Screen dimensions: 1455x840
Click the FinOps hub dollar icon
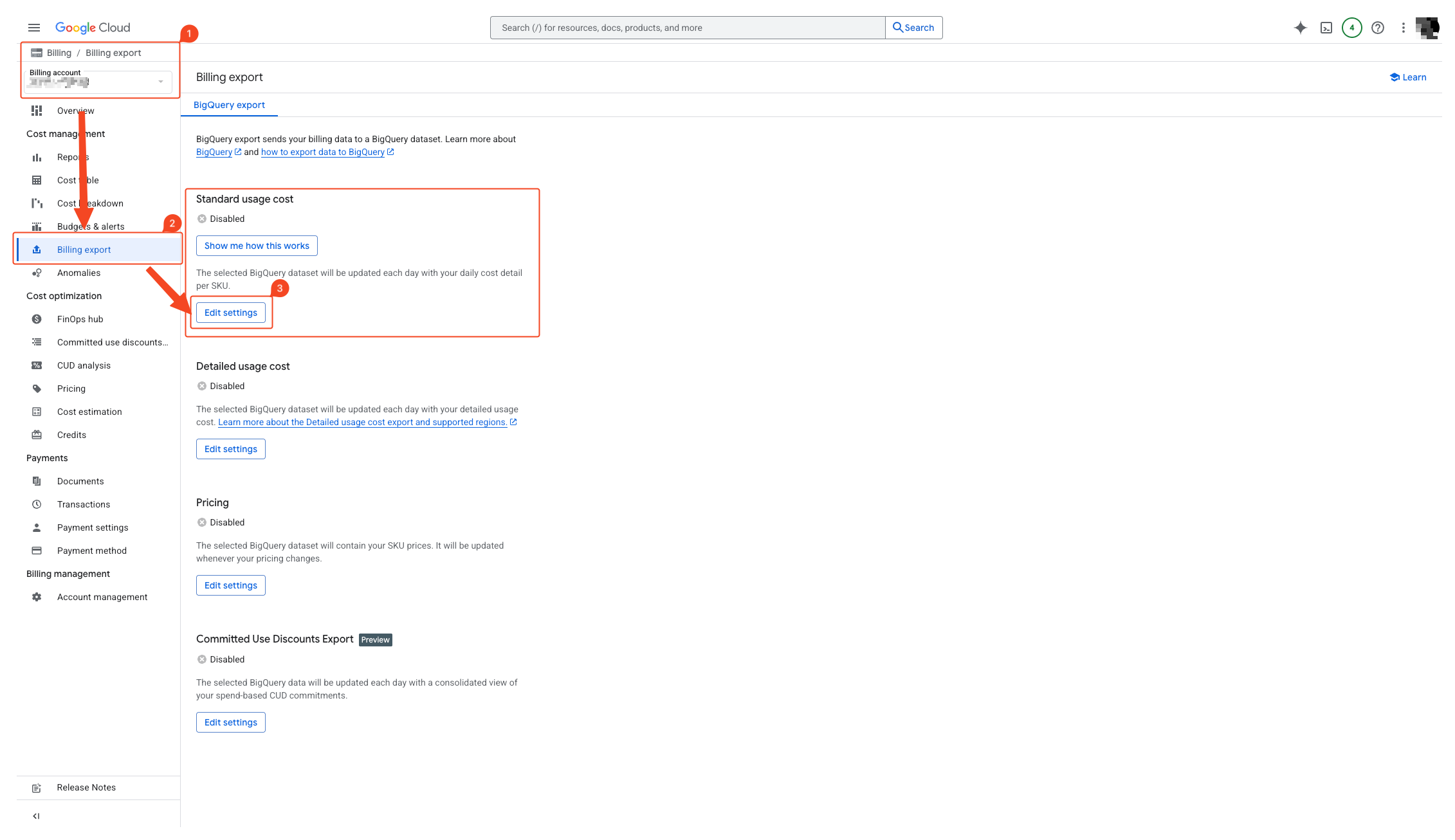click(37, 319)
